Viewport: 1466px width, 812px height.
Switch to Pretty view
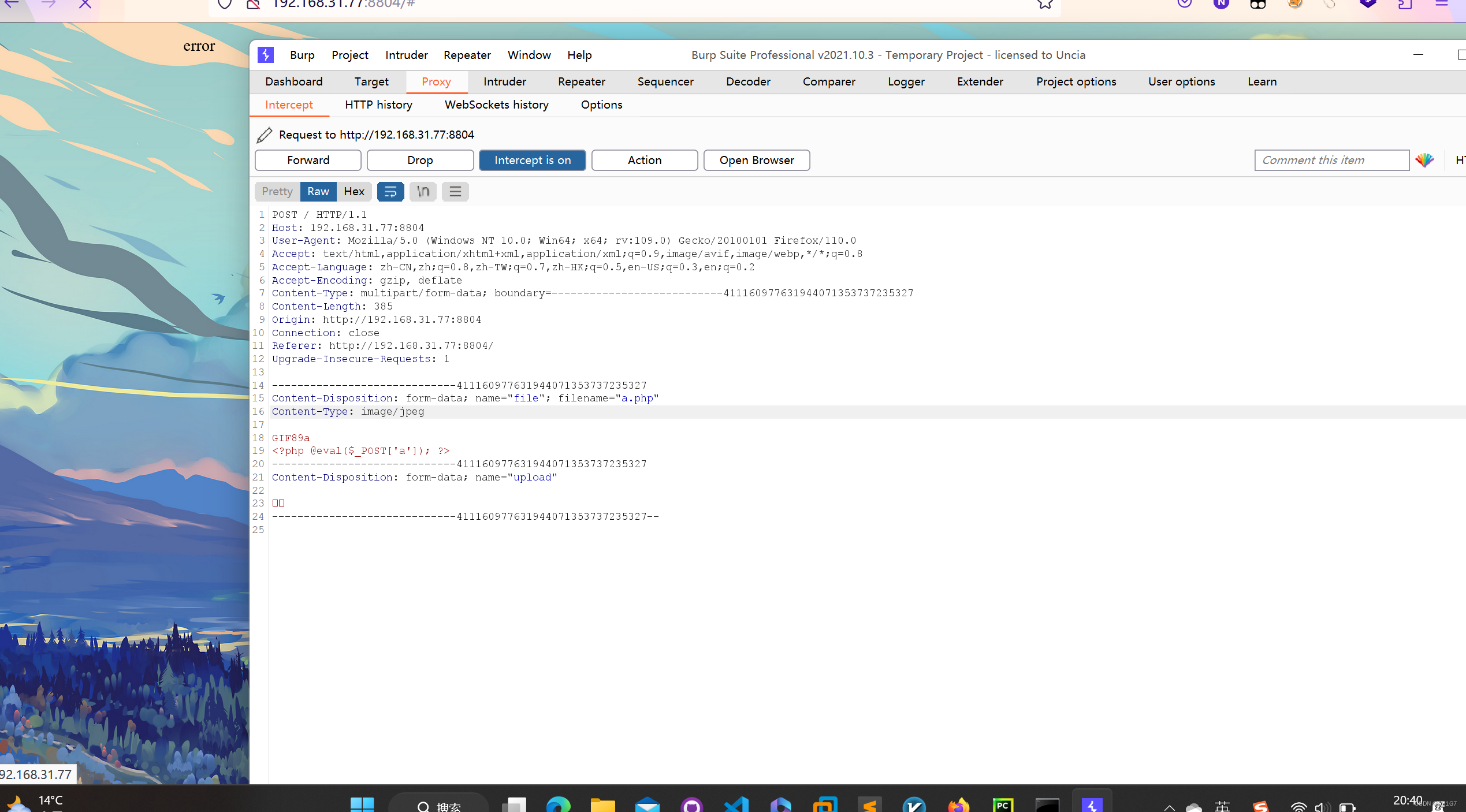click(277, 192)
